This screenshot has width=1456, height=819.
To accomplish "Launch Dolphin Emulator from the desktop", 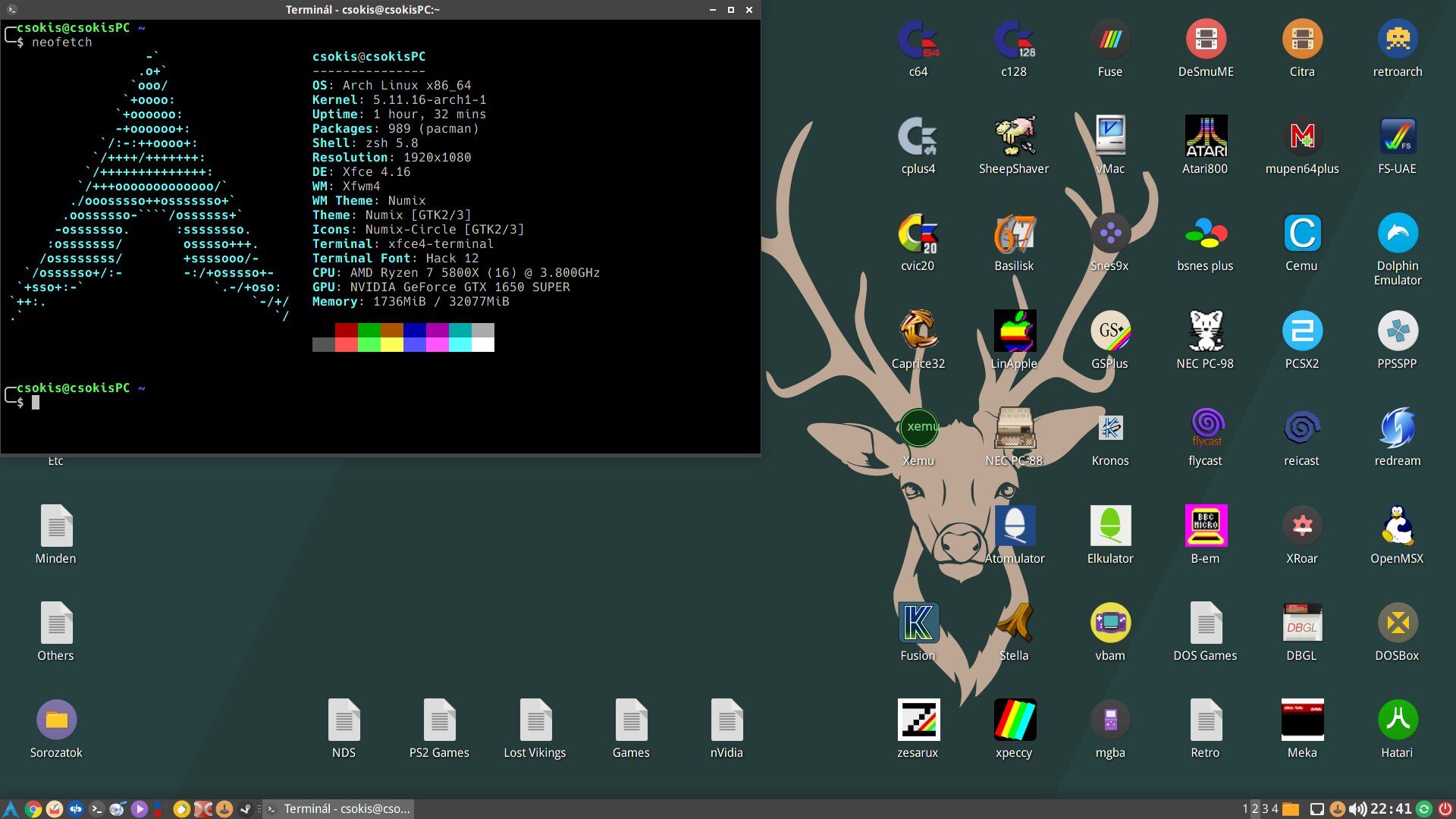I will 1398,234.
